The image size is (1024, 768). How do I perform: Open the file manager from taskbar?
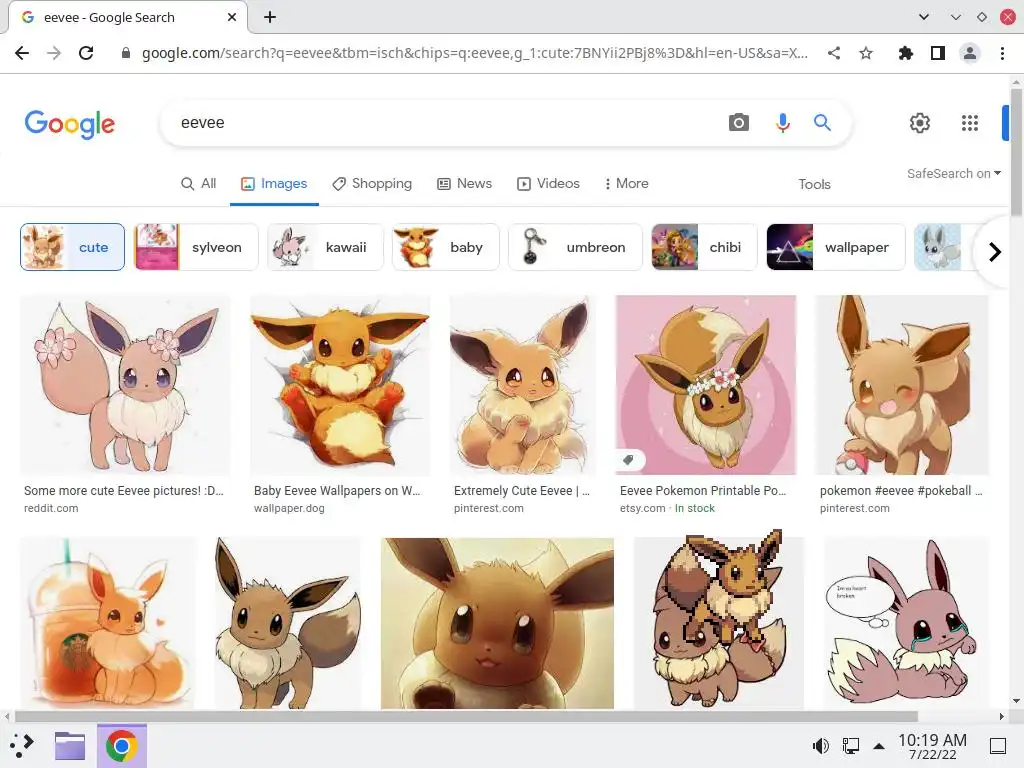click(x=70, y=746)
